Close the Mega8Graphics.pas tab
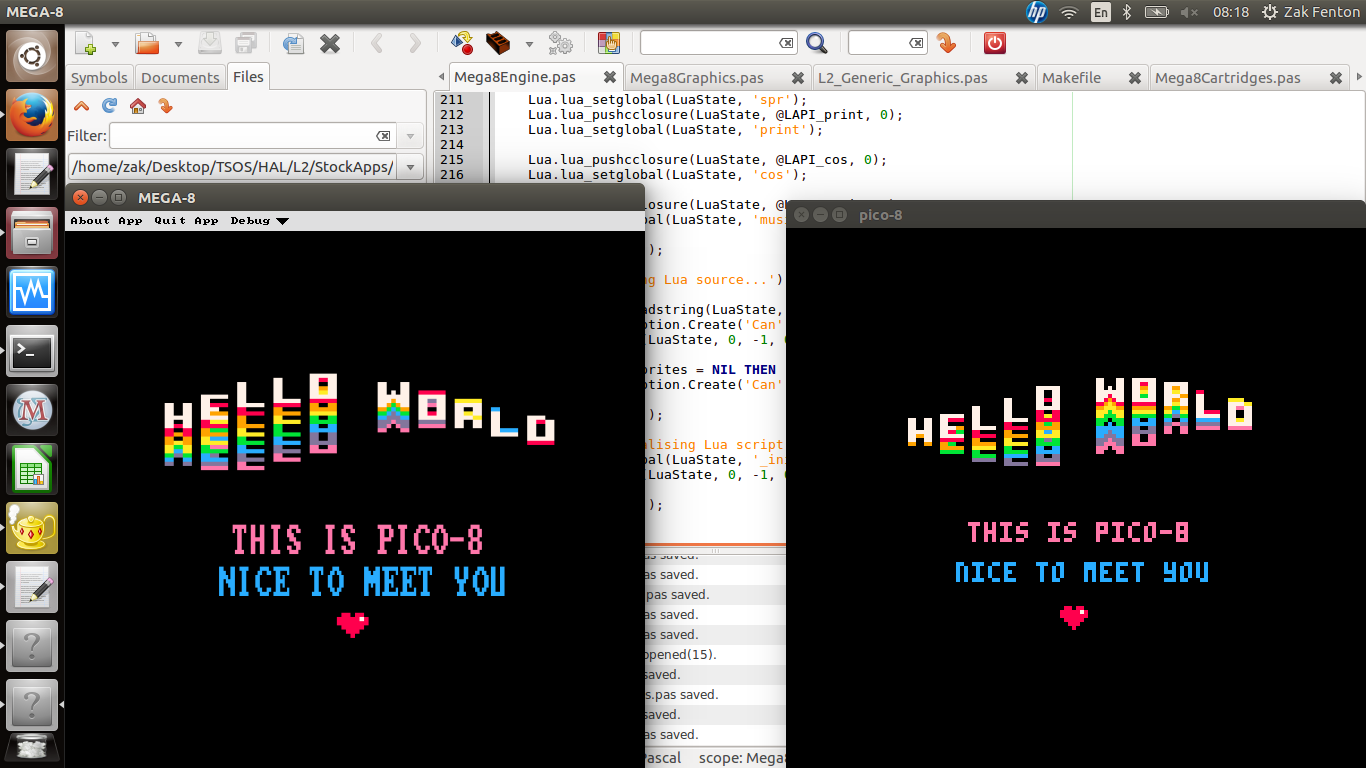This screenshot has height=768, width=1366. 797,78
